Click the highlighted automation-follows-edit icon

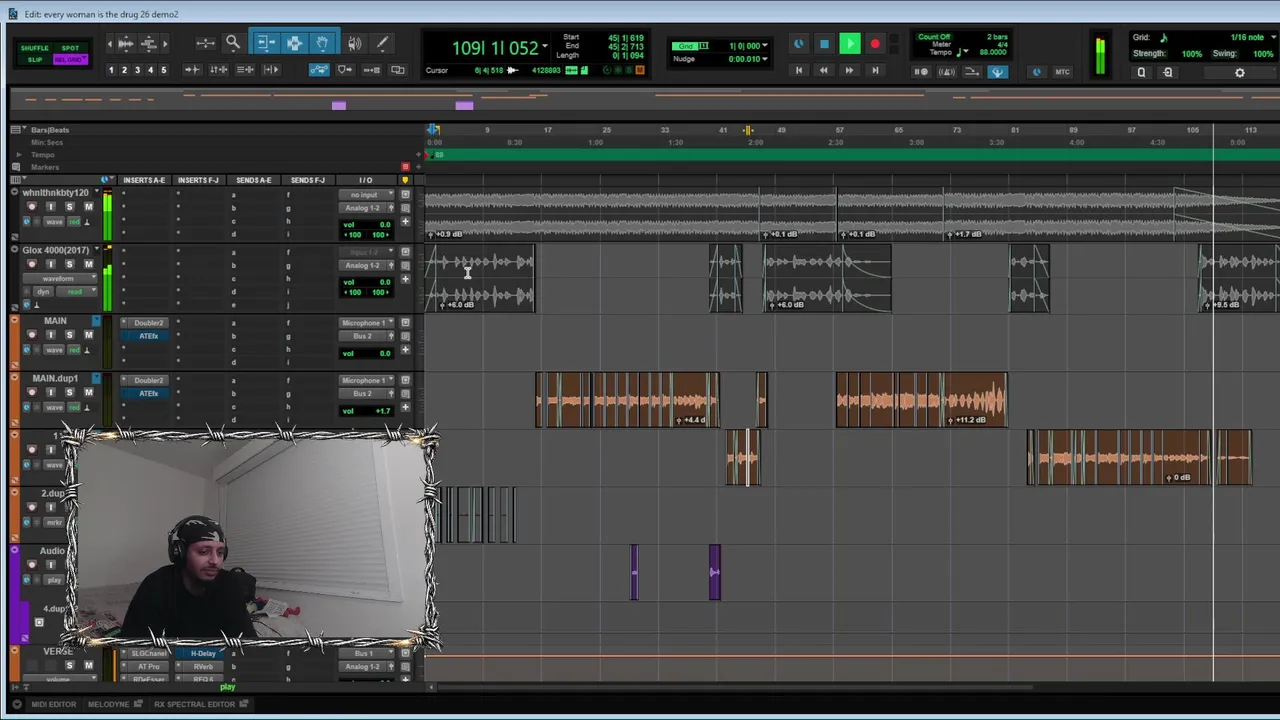318,70
